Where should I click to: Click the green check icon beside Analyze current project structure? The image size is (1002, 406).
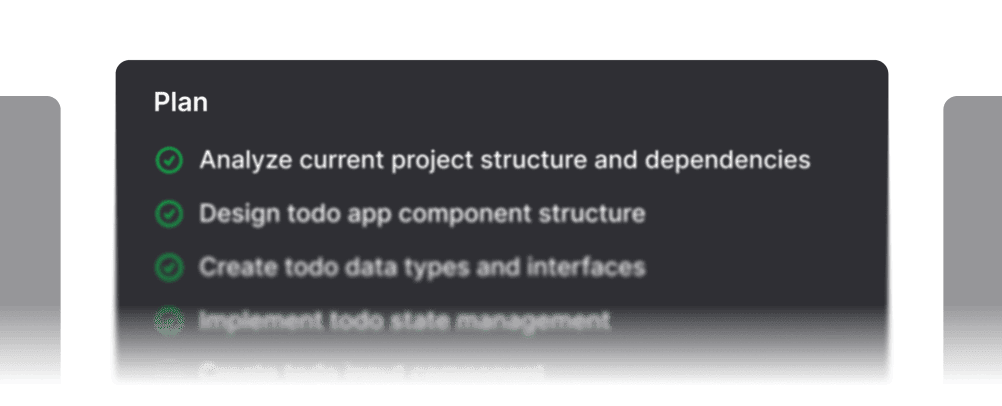[x=169, y=160]
